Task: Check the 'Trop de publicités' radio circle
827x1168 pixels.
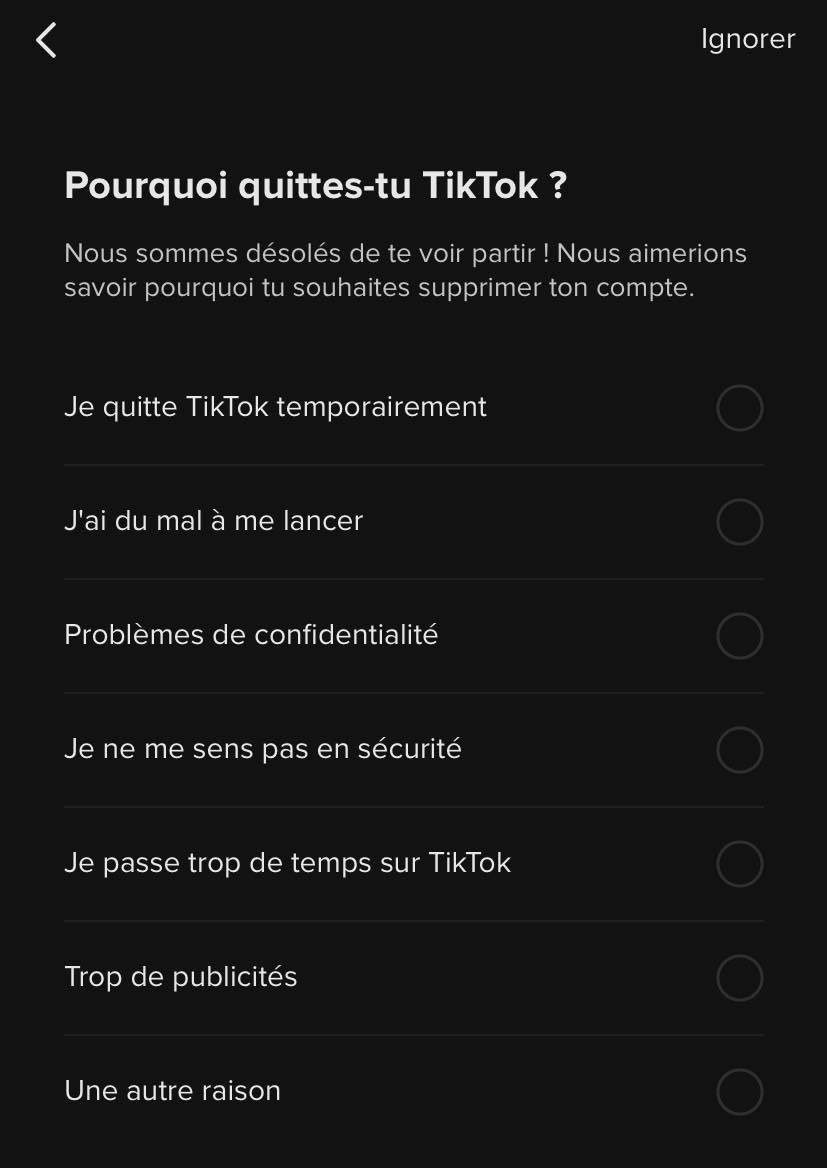Action: coord(739,978)
